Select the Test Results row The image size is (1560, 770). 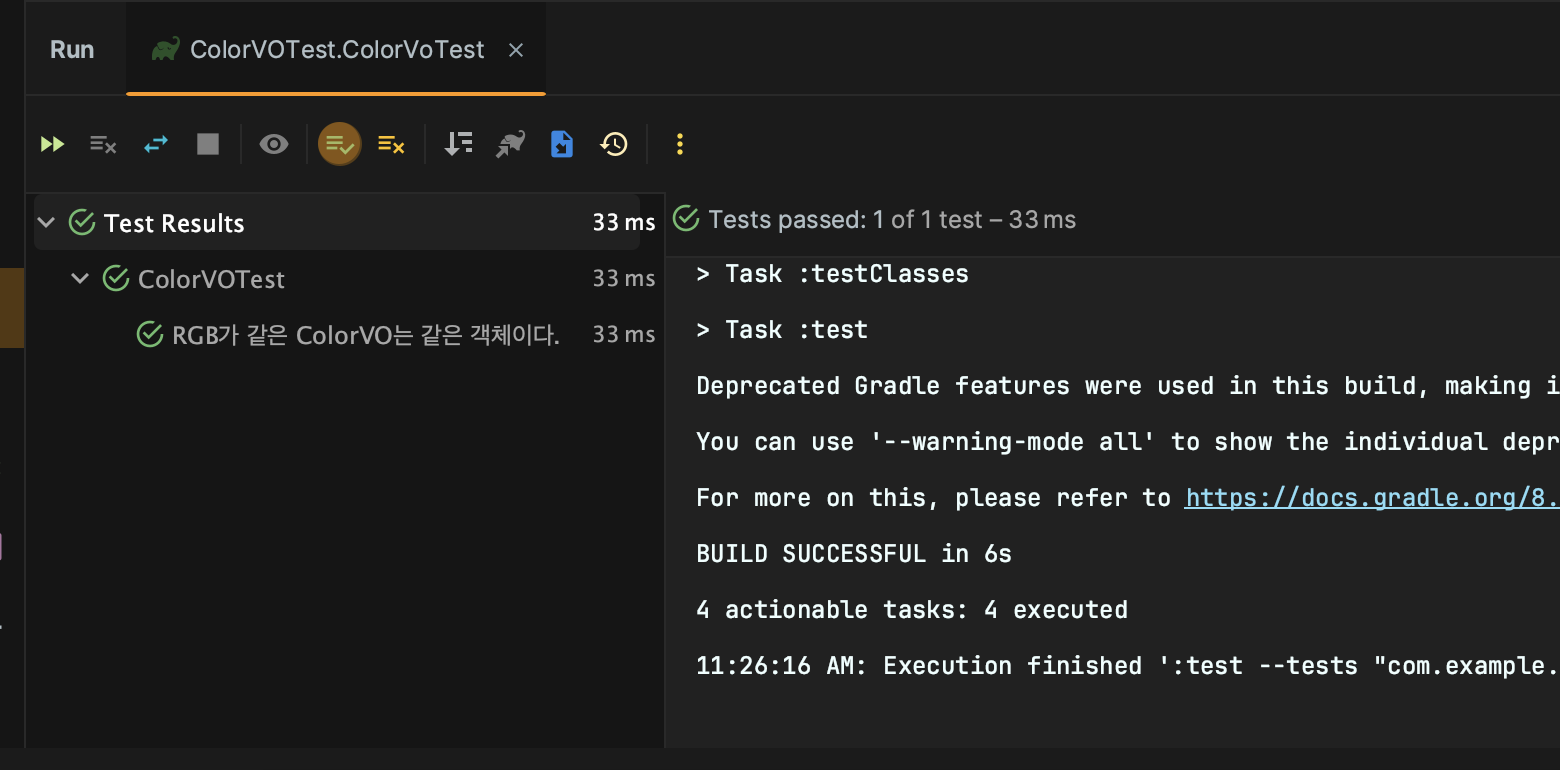(x=337, y=223)
